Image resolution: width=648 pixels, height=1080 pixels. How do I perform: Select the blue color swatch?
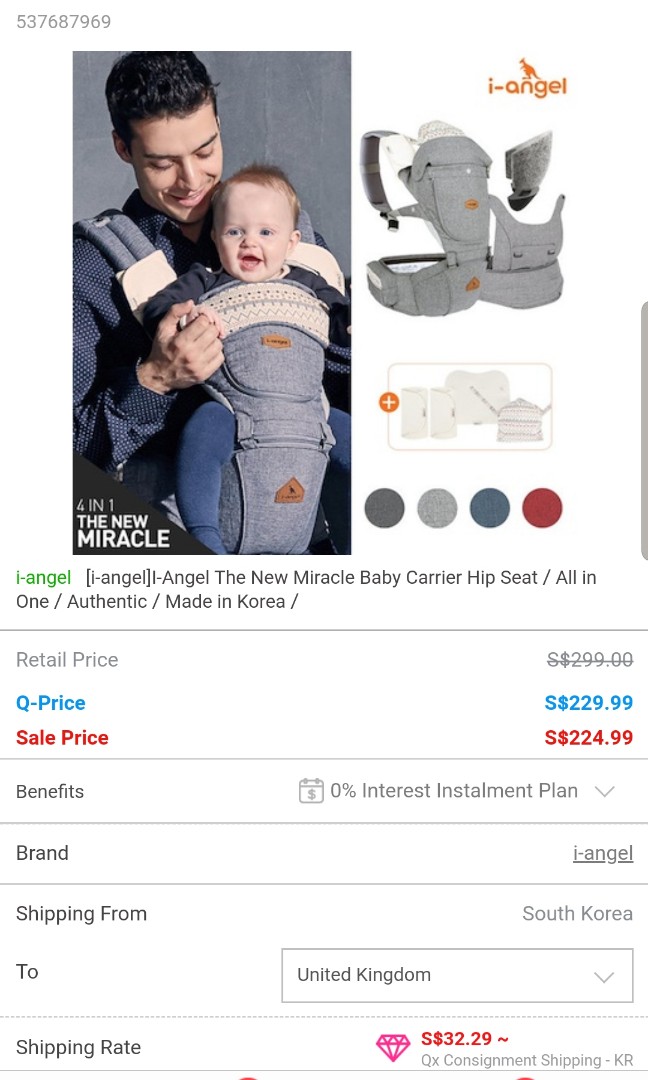[490, 508]
